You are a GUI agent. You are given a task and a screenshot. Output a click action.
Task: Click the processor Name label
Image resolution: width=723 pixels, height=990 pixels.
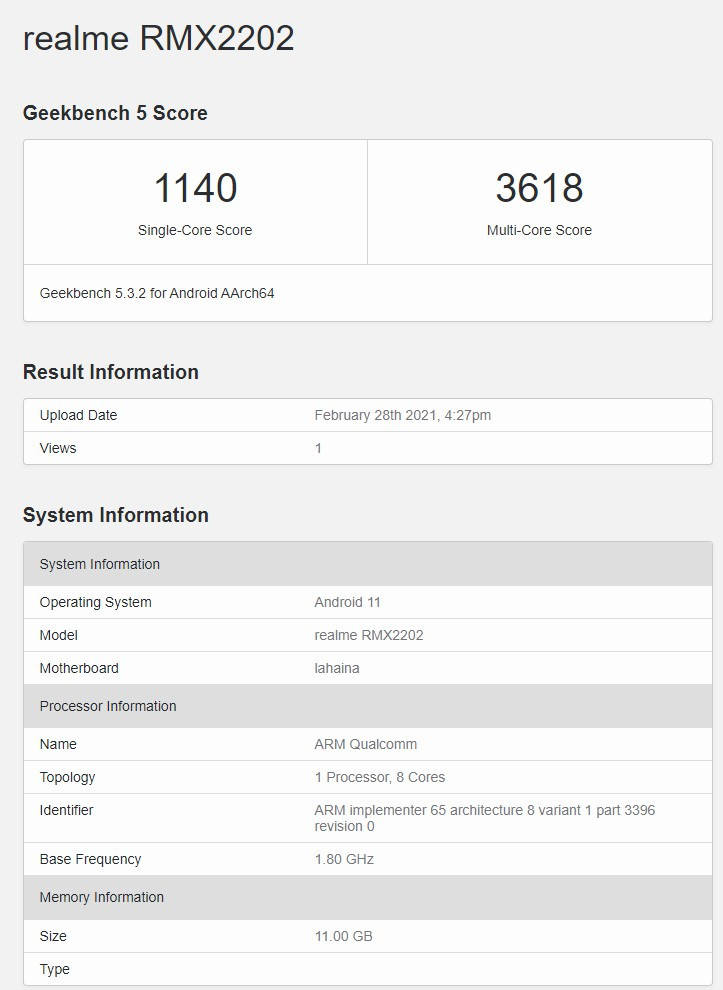click(x=57, y=744)
